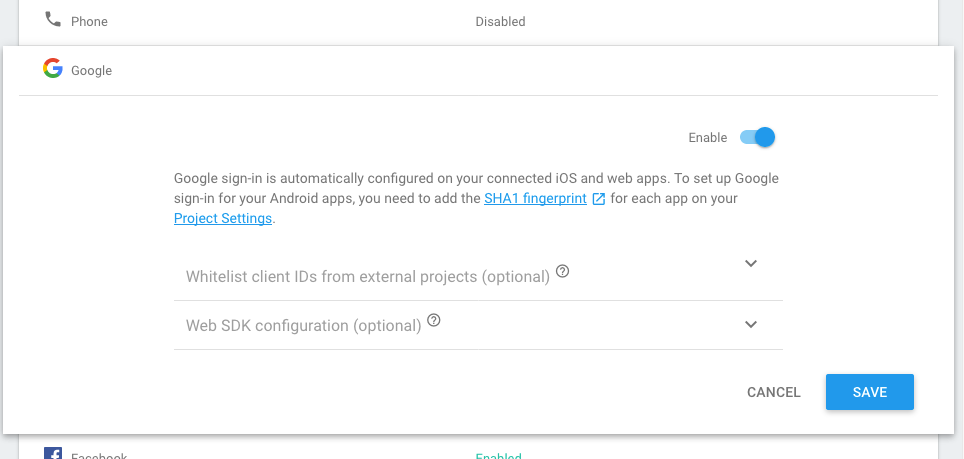
Task: Click the Disabled status for Phone
Action: (x=500, y=22)
